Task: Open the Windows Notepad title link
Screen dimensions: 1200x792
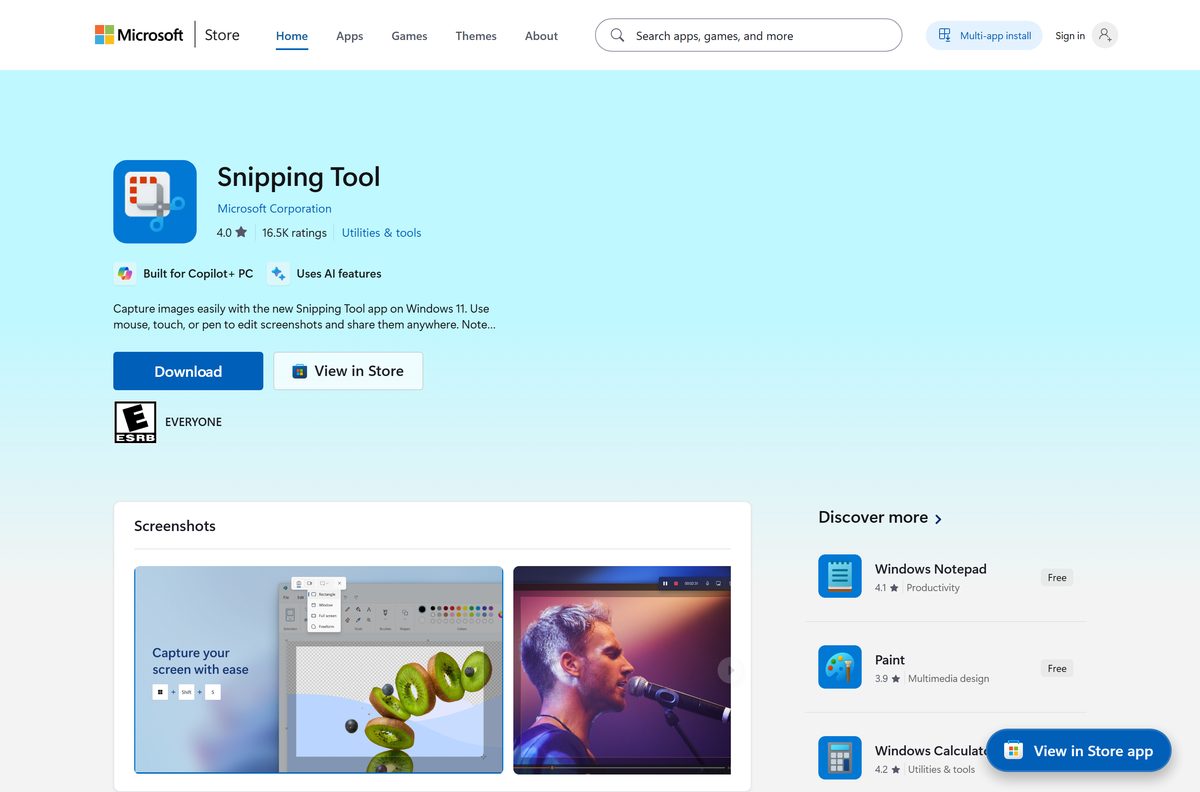Action: tap(930, 569)
